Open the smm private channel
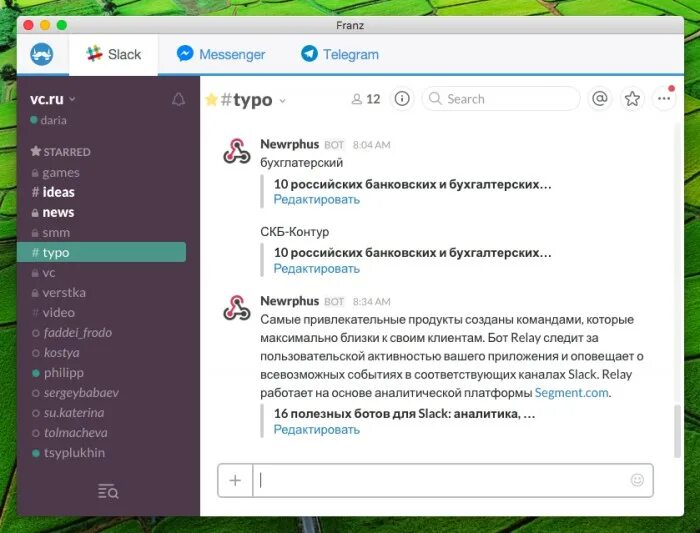 click(50, 233)
